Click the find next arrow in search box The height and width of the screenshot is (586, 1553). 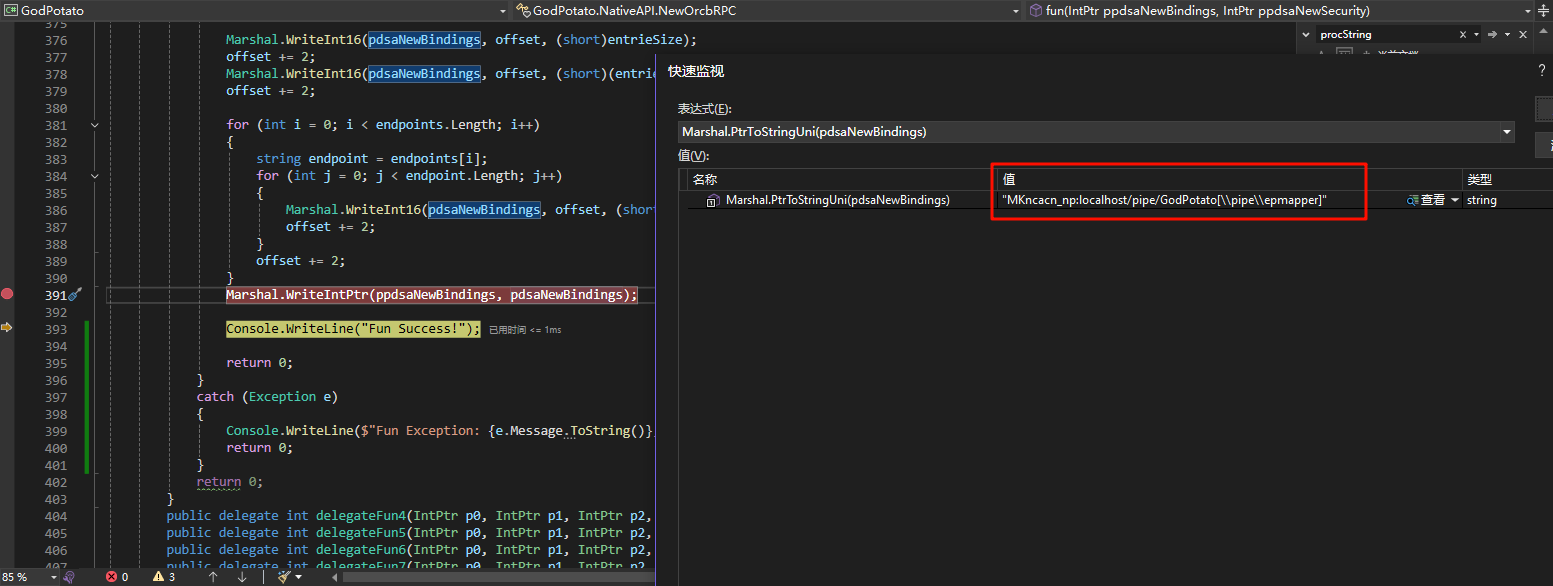pos(1493,34)
